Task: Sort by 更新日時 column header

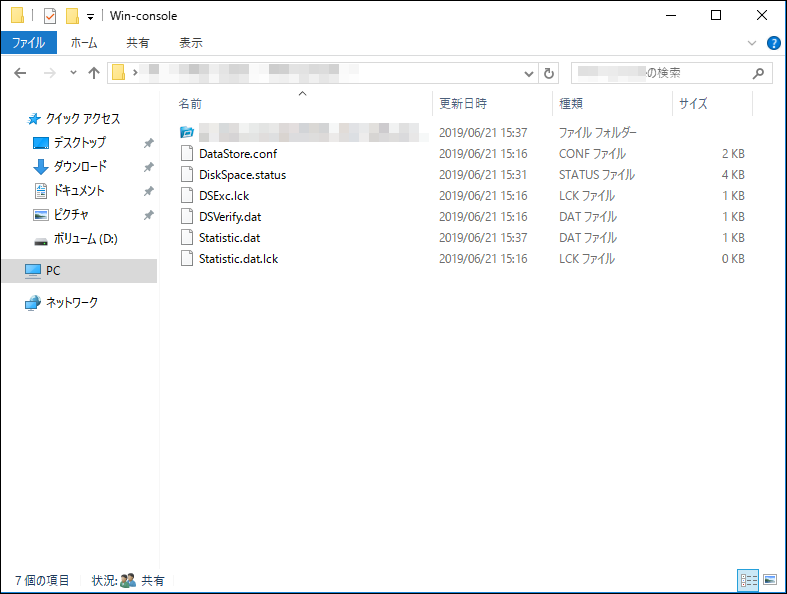Action: (x=463, y=104)
